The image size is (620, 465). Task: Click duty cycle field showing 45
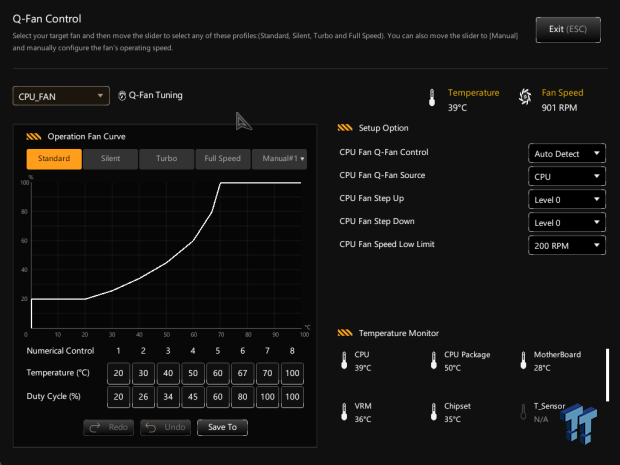tap(193, 397)
